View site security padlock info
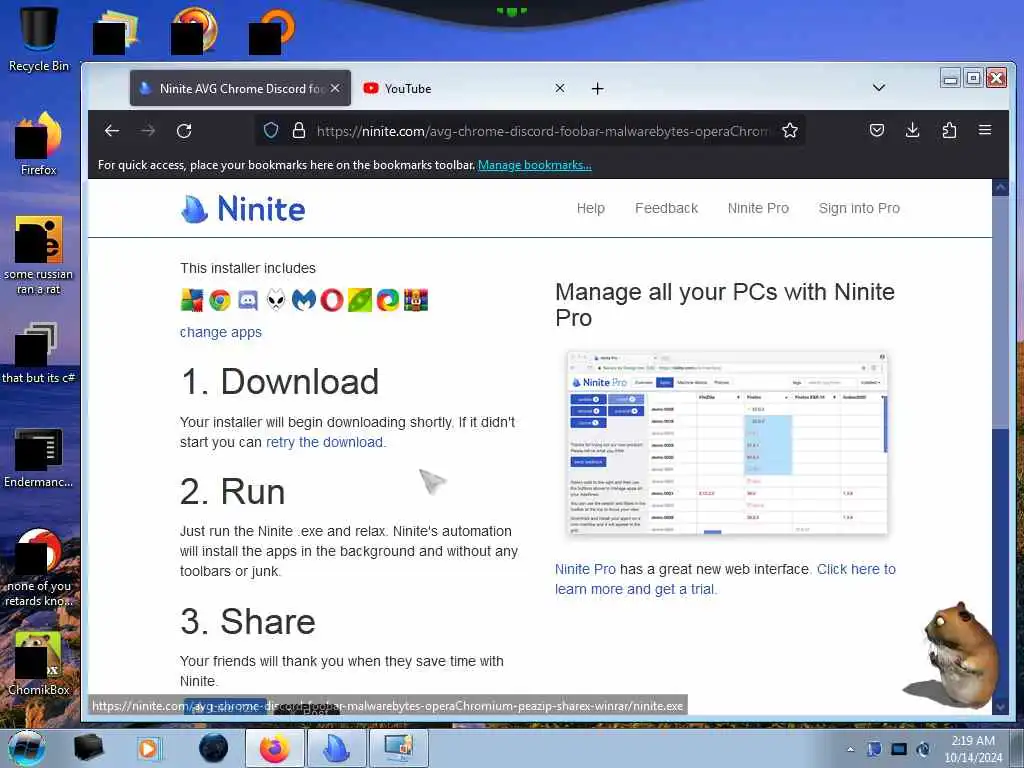This screenshot has height=768, width=1024. [299, 131]
